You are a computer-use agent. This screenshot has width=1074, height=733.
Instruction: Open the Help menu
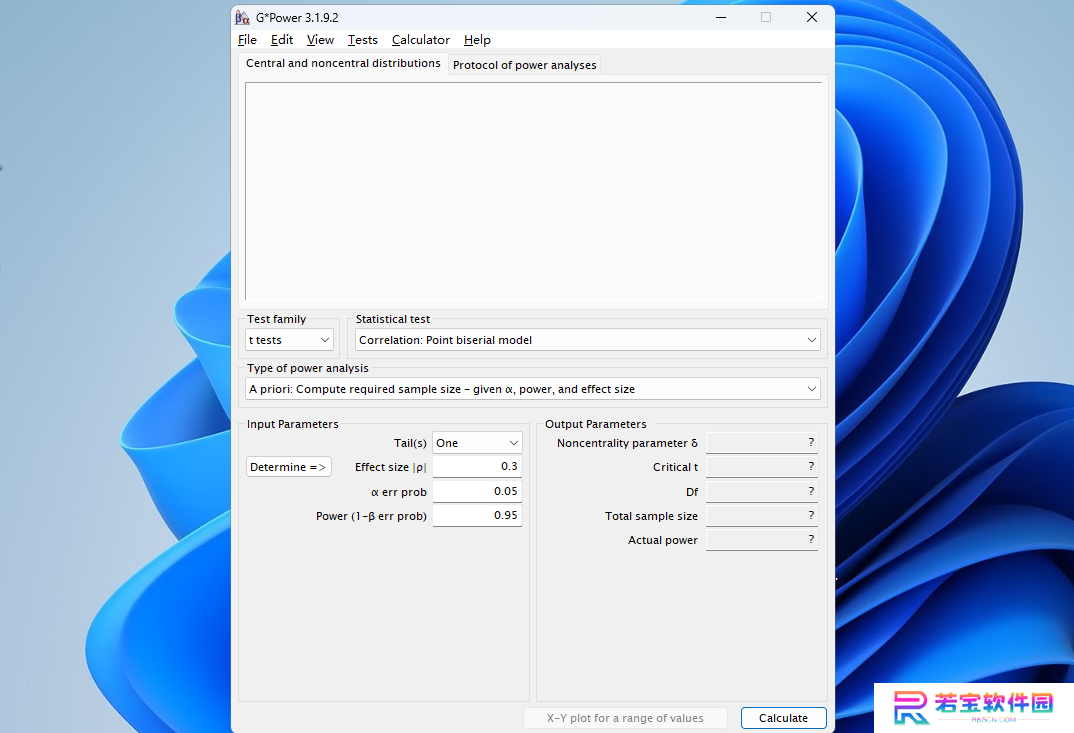477,40
